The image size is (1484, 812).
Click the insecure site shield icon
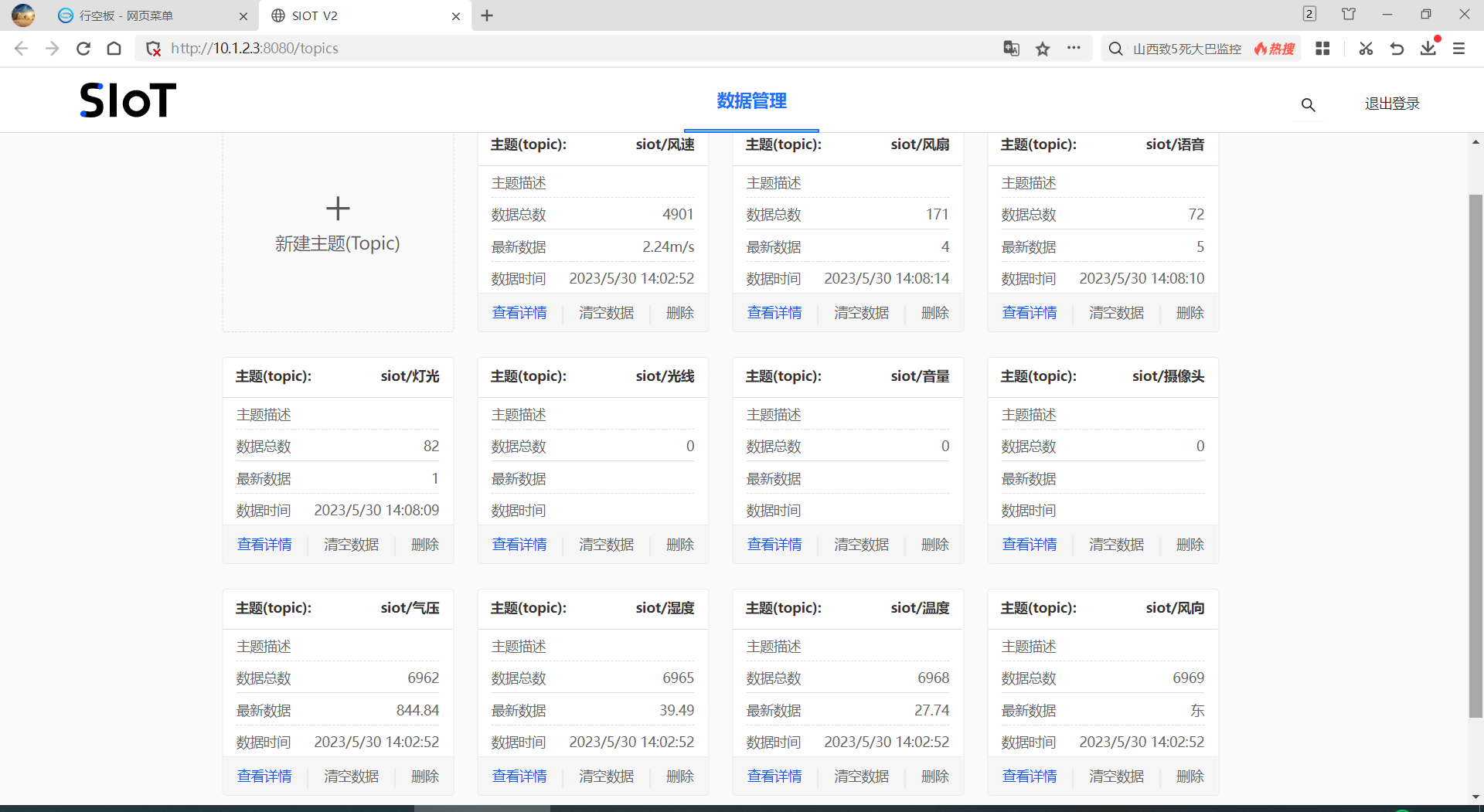coord(154,49)
